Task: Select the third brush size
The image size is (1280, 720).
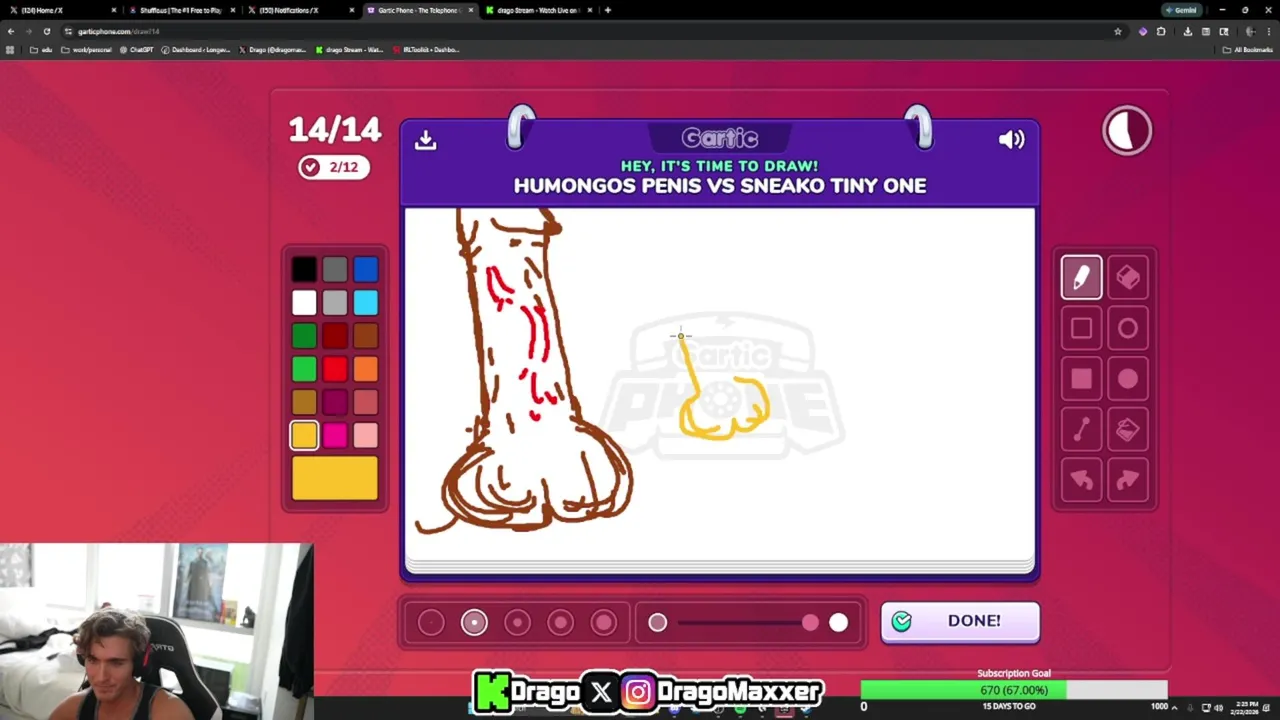Action: pos(517,623)
